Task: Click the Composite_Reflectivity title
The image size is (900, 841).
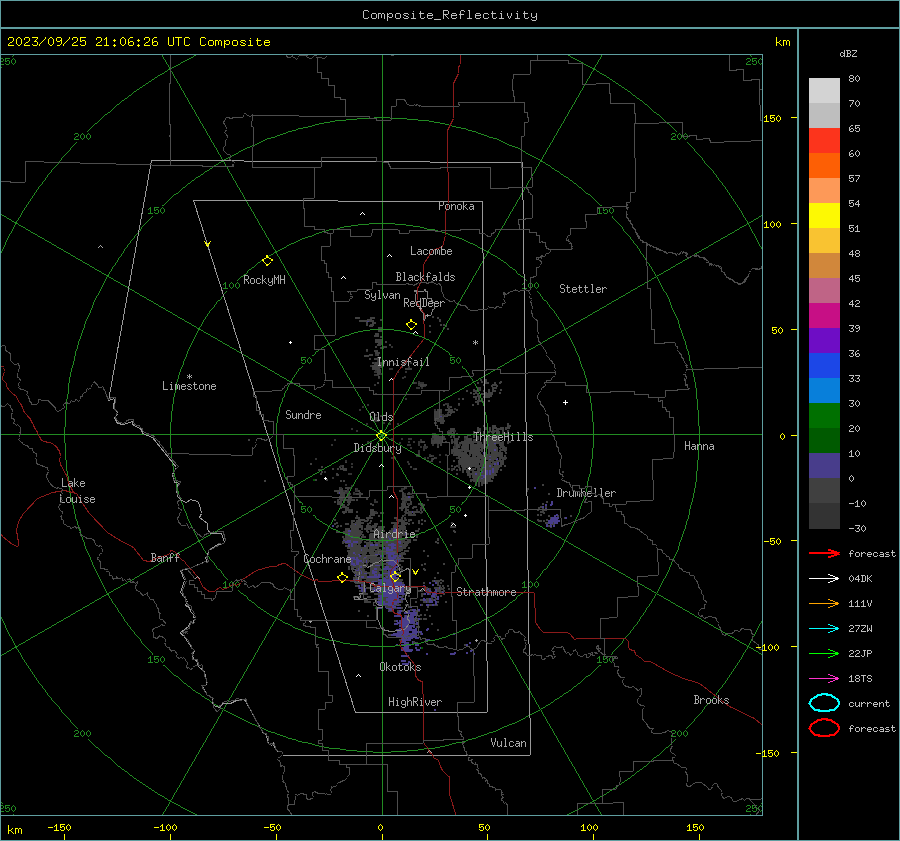Action: (449, 15)
